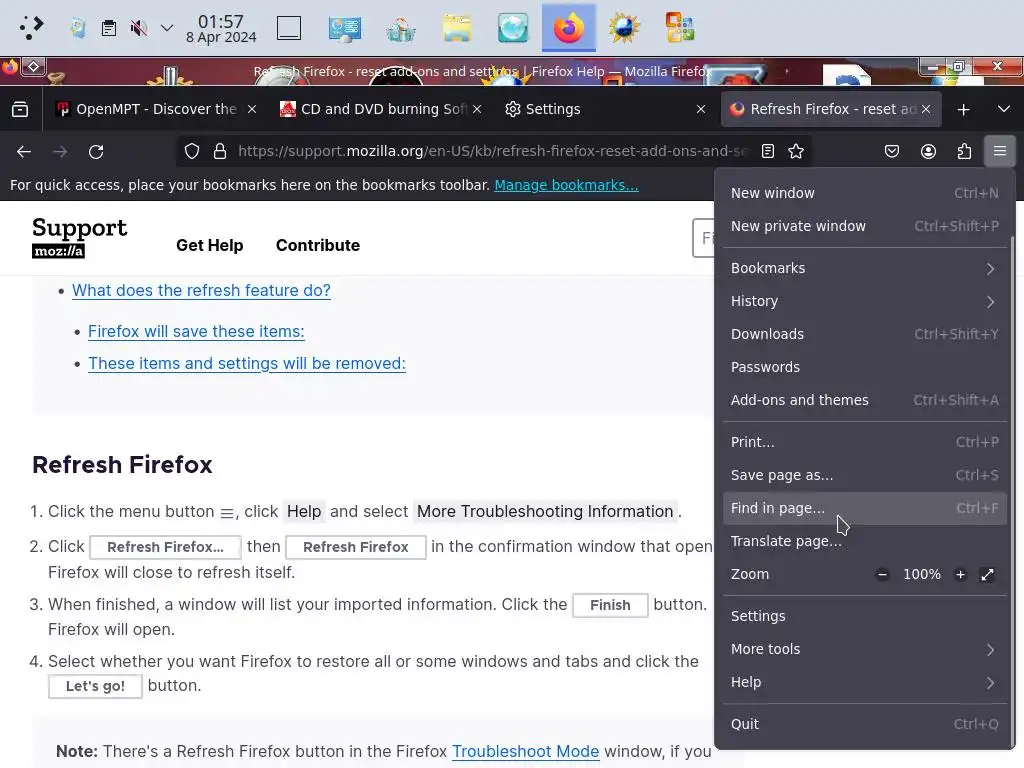Viewport: 1024px width, 768px height.
Task: Open Downloads from menu
Action: click(x=865, y=334)
